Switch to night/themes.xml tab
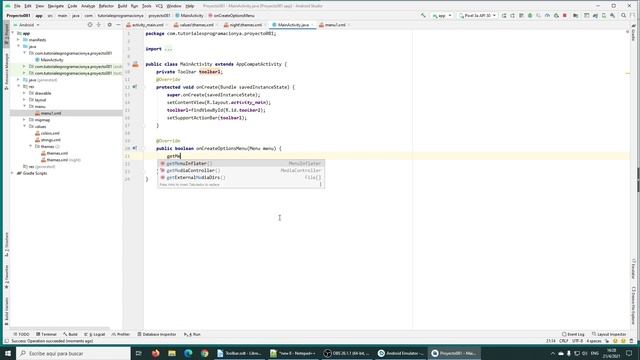This screenshot has height=360, width=640. click(x=245, y=25)
